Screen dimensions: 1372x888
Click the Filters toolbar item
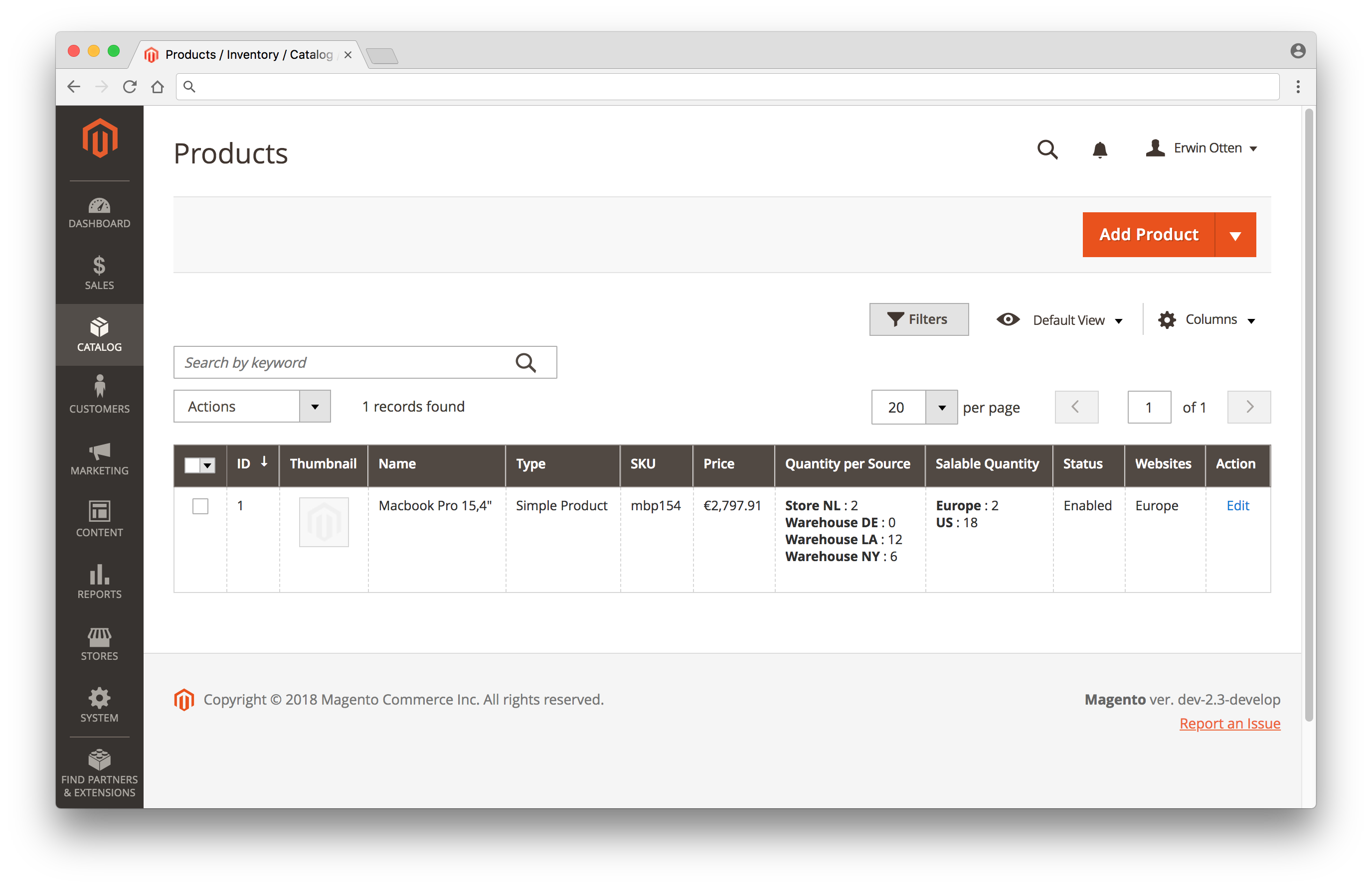(x=917, y=319)
